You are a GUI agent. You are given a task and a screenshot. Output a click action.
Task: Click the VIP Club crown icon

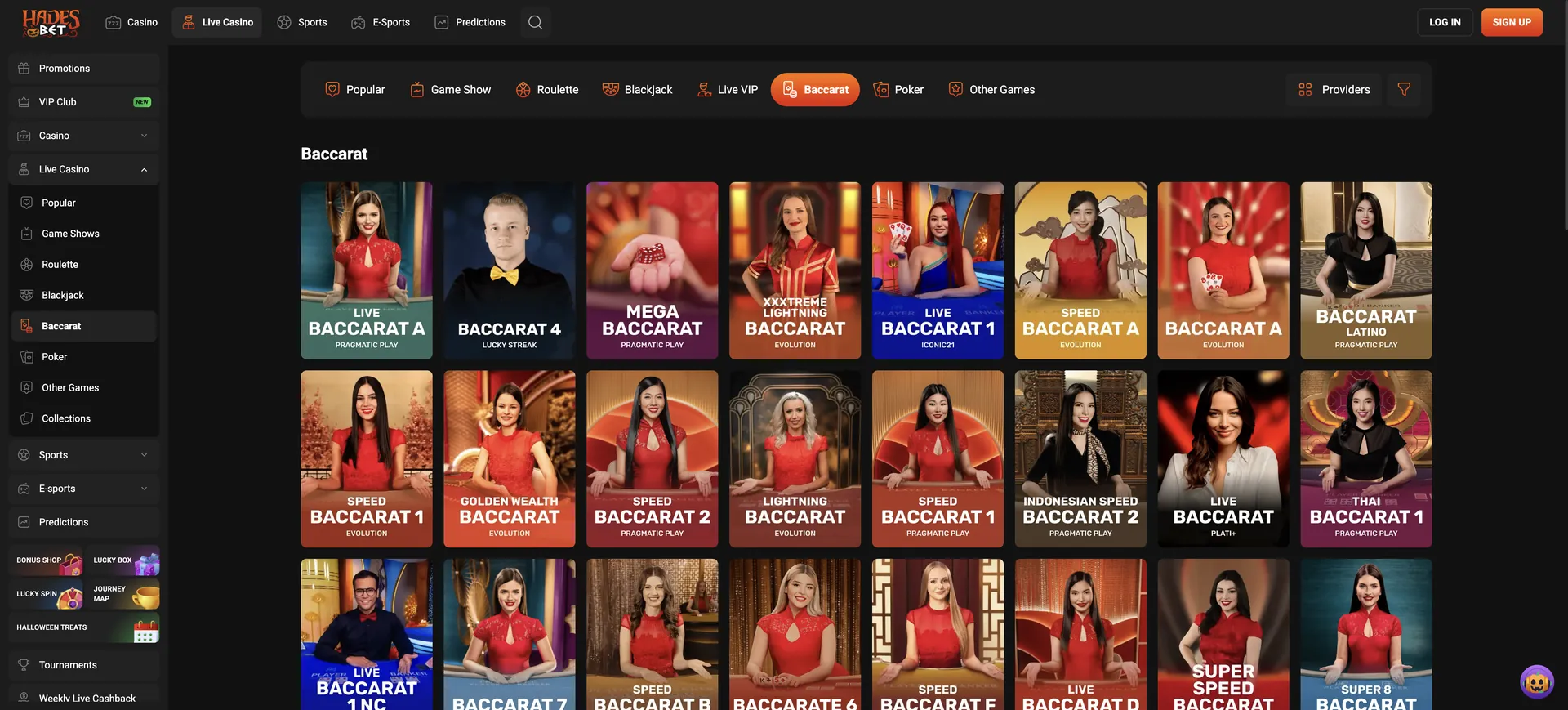point(24,102)
